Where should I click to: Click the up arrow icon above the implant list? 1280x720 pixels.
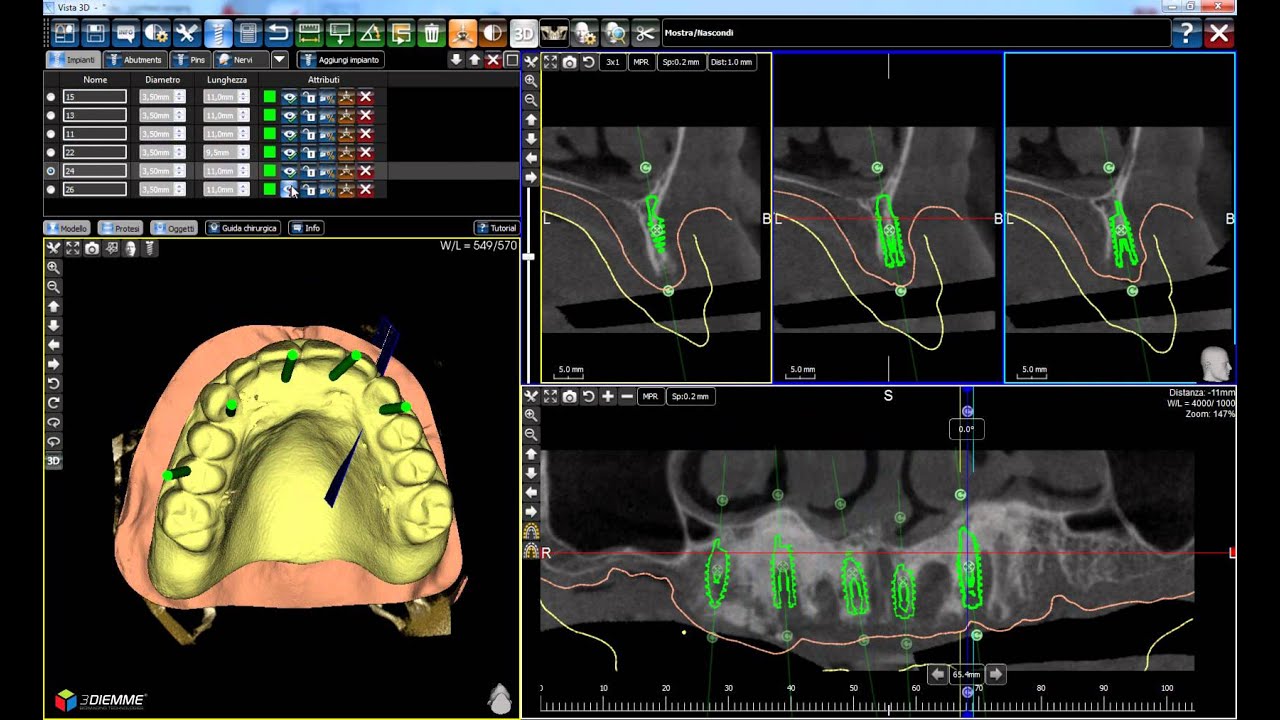click(474, 60)
